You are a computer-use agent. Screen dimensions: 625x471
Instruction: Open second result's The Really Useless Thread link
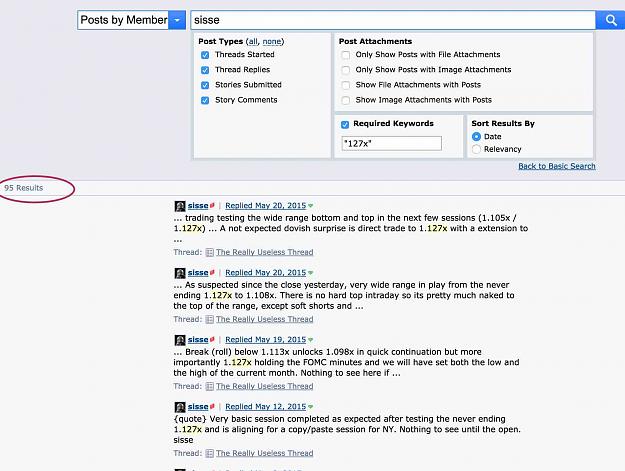265,319
